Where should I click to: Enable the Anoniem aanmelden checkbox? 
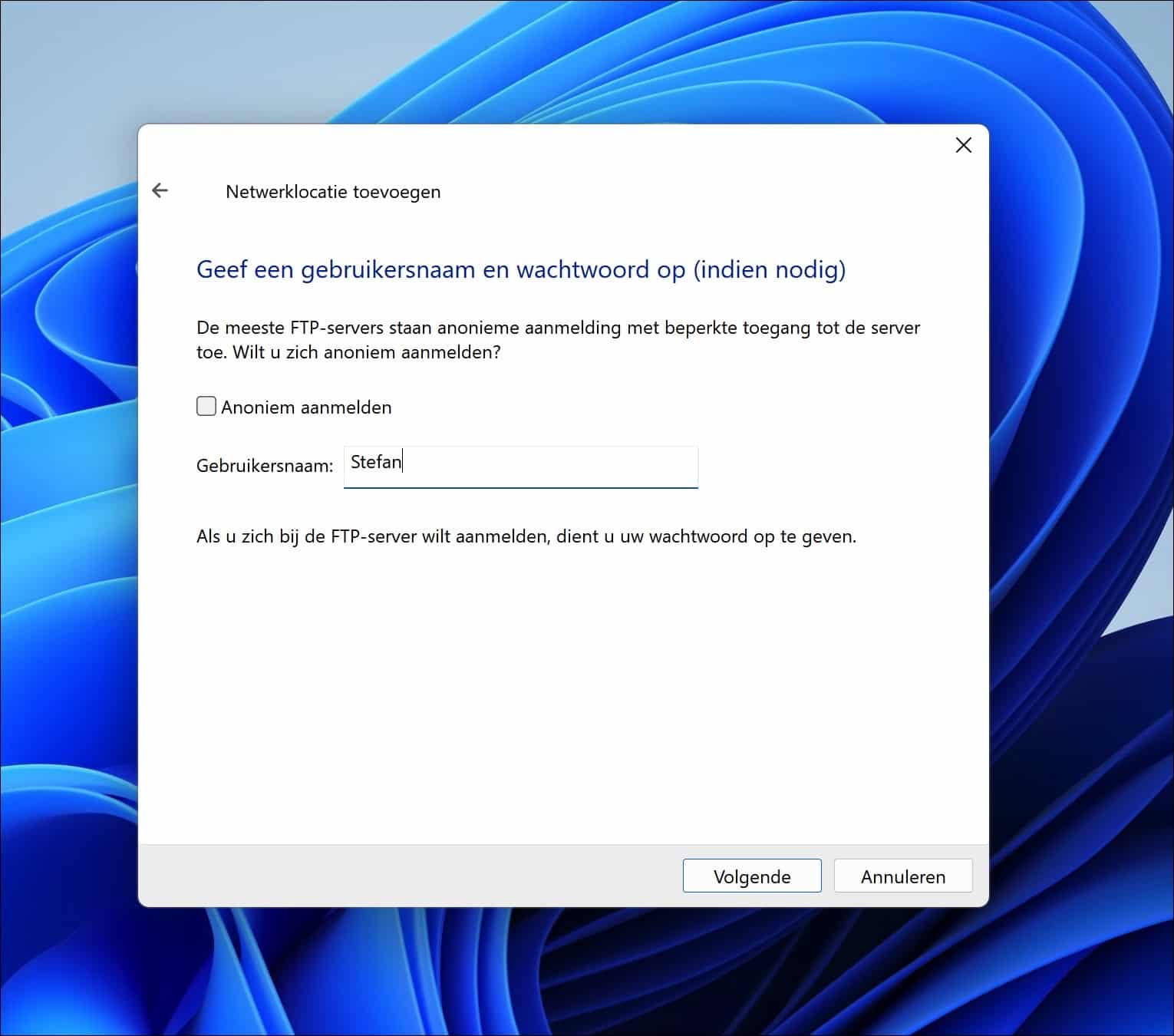[206, 405]
